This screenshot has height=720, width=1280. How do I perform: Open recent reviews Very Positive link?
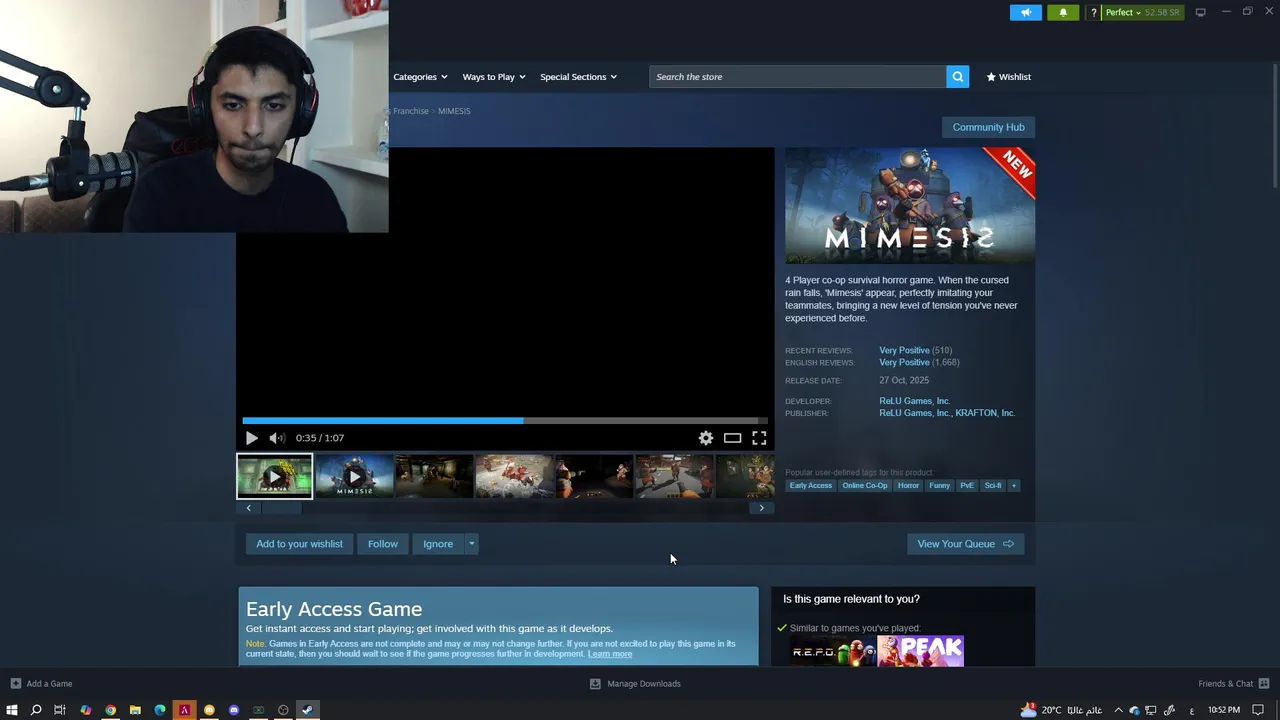904,350
